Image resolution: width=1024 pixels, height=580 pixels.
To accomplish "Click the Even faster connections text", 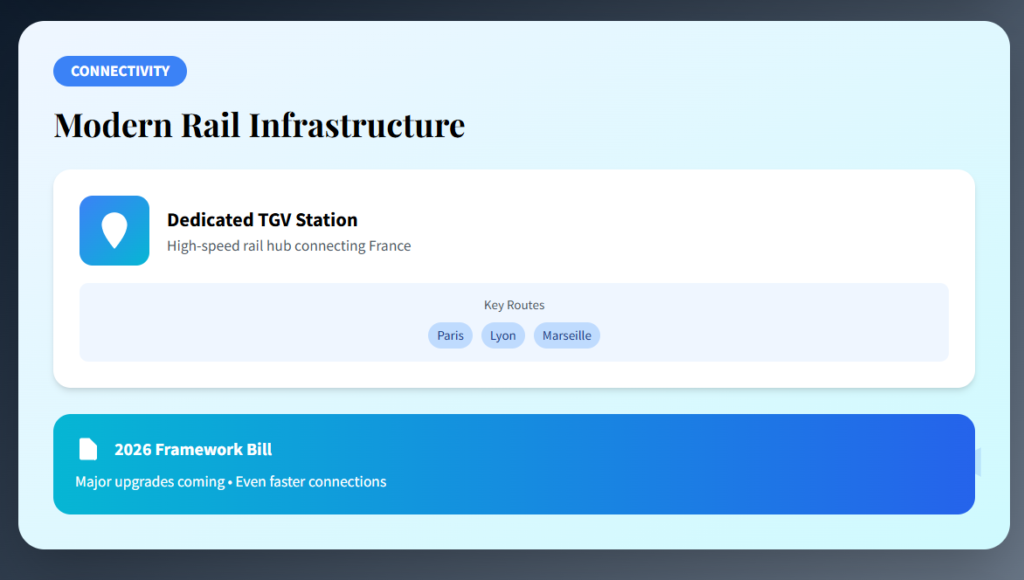I will coord(311,482).
